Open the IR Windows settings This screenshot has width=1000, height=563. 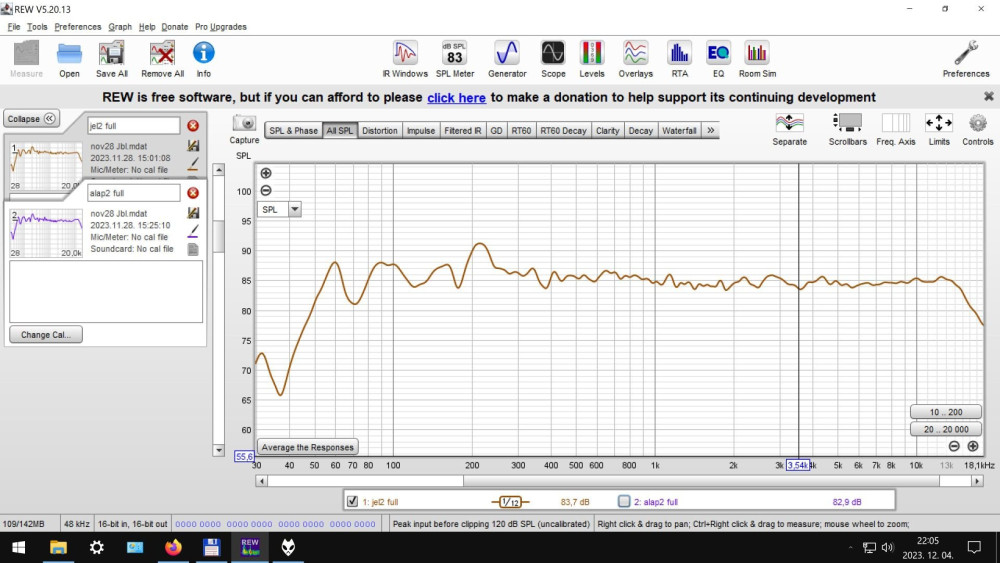(x=405, y=58)
